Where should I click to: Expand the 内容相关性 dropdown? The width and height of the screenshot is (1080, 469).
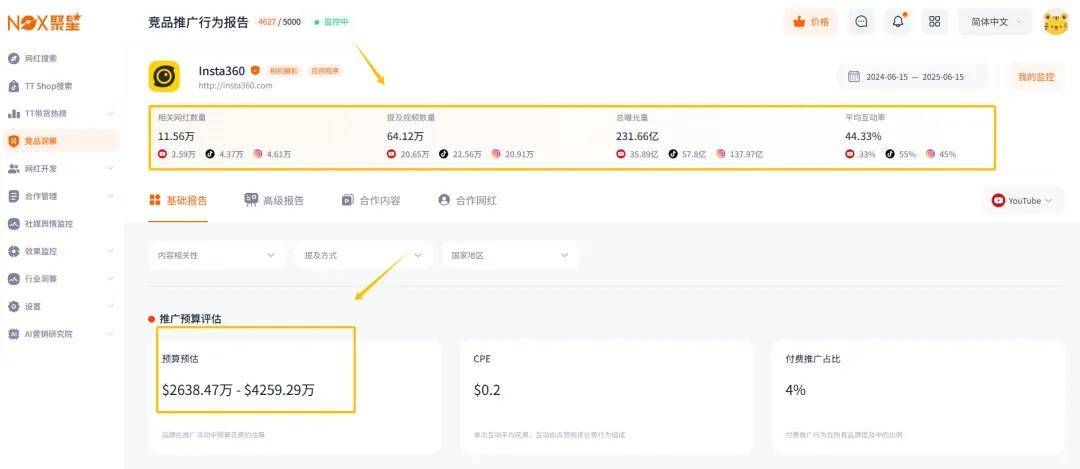click(x=215, y=255)
